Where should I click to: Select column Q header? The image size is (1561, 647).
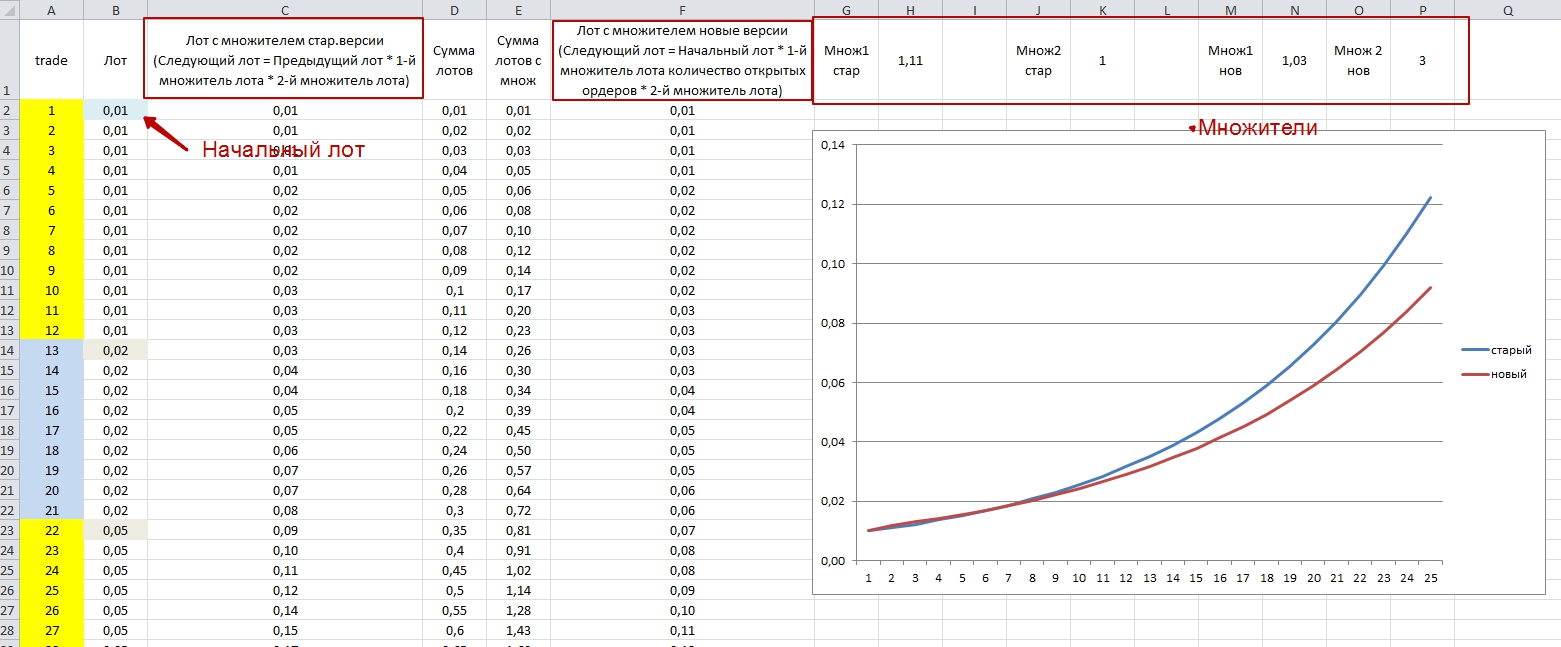1507,9
